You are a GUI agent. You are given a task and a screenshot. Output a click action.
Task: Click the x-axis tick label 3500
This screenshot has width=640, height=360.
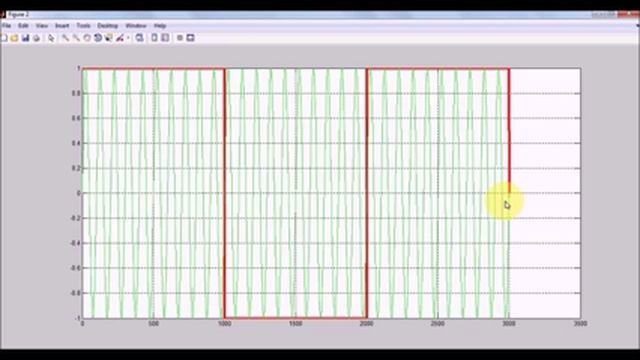click(x=580, y=324)
